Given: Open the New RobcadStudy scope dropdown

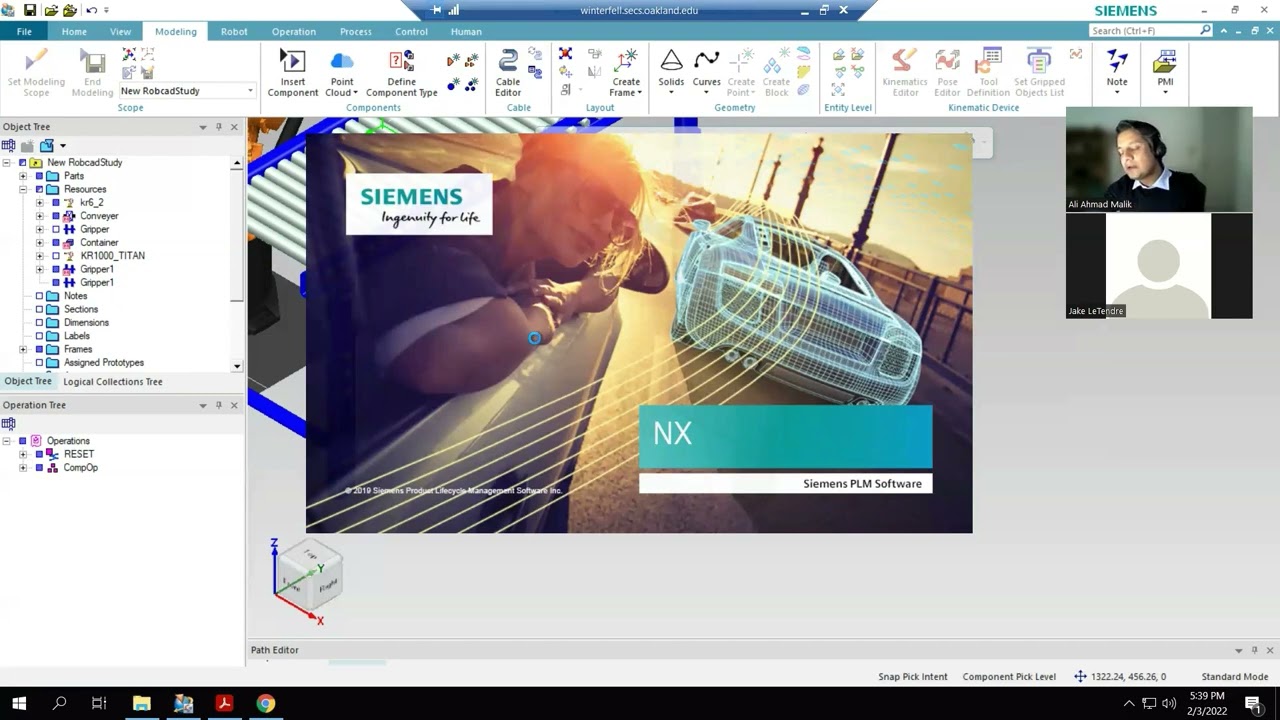Looking at the screenshot, I should click(x=250, y=91).
